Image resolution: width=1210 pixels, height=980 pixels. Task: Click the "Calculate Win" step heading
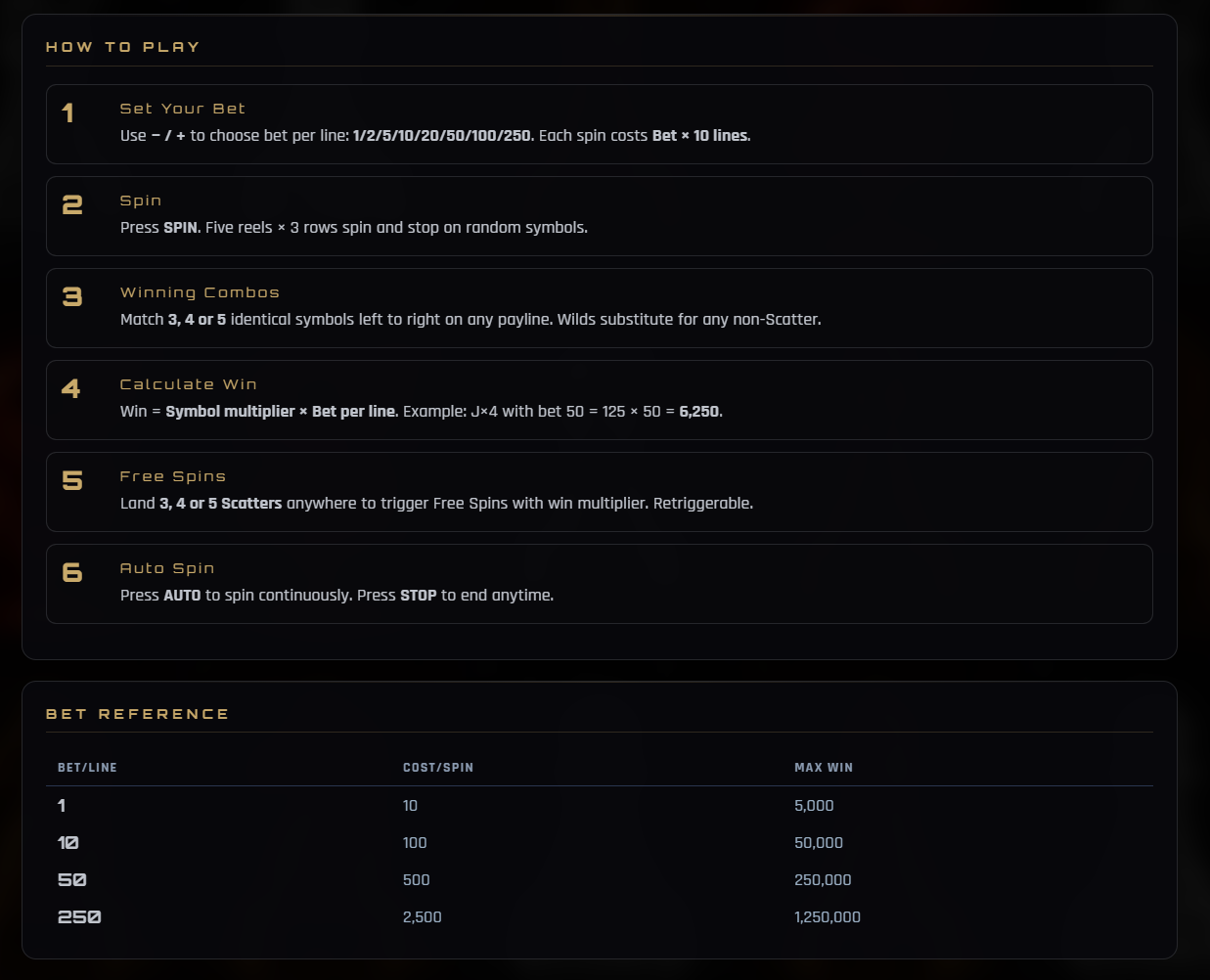pos(189,384)
